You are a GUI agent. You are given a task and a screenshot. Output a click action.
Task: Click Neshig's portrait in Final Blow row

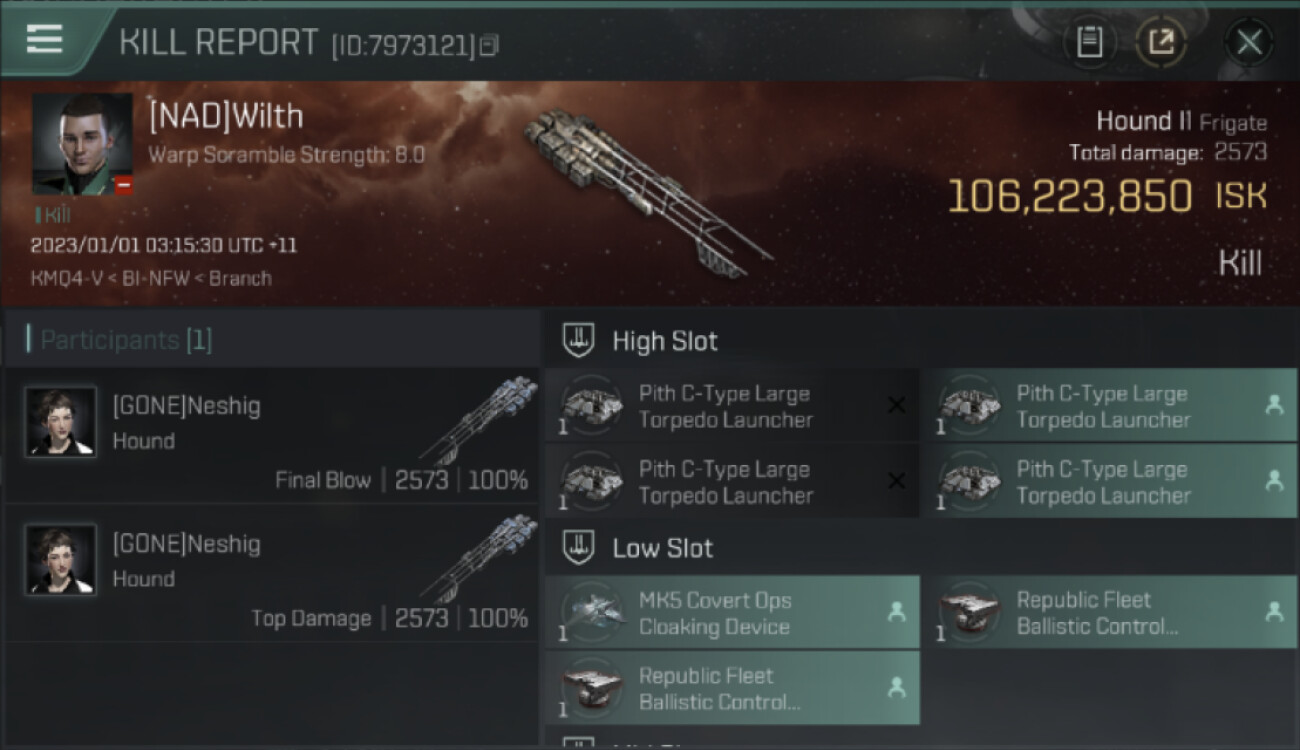point(61,422)
